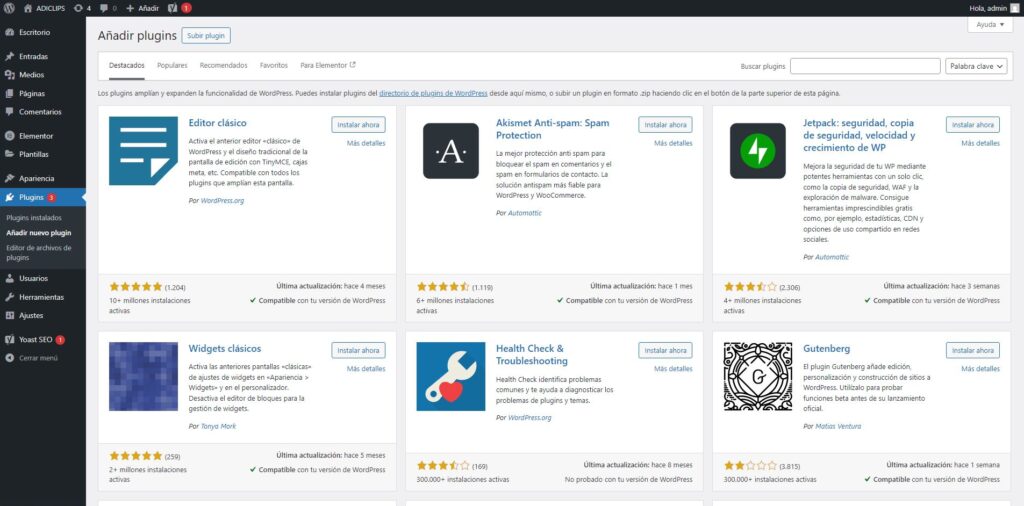Screen dimensions: 1024x506
Task: Click the Jetpack plugin icon
Action: click(x=758, y=151)
